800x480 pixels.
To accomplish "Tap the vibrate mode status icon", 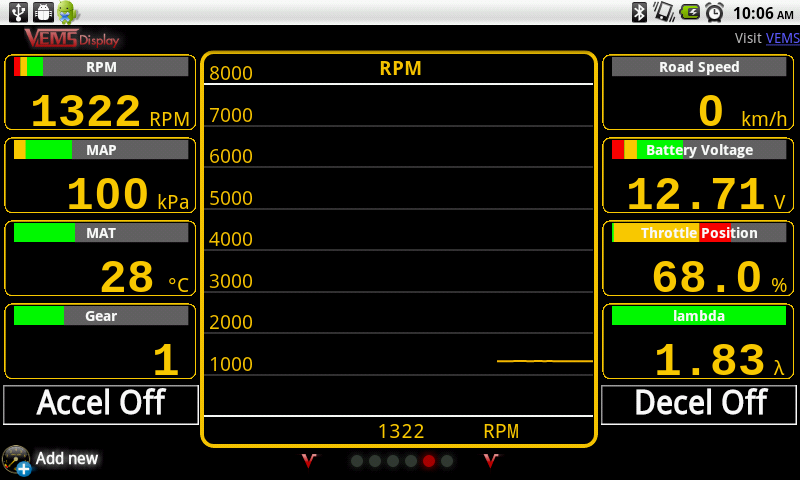I will [x=663, y=12].
